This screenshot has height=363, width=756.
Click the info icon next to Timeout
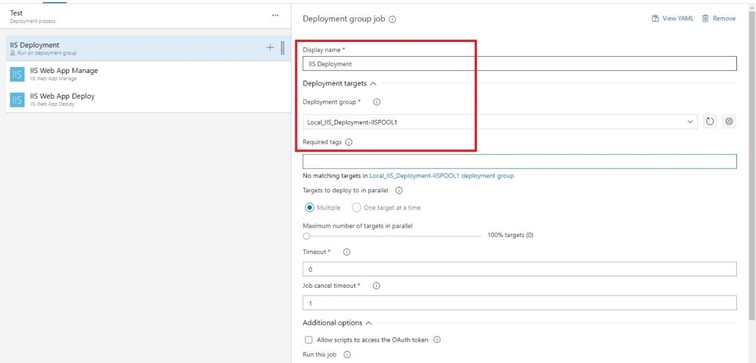(346, 252)
